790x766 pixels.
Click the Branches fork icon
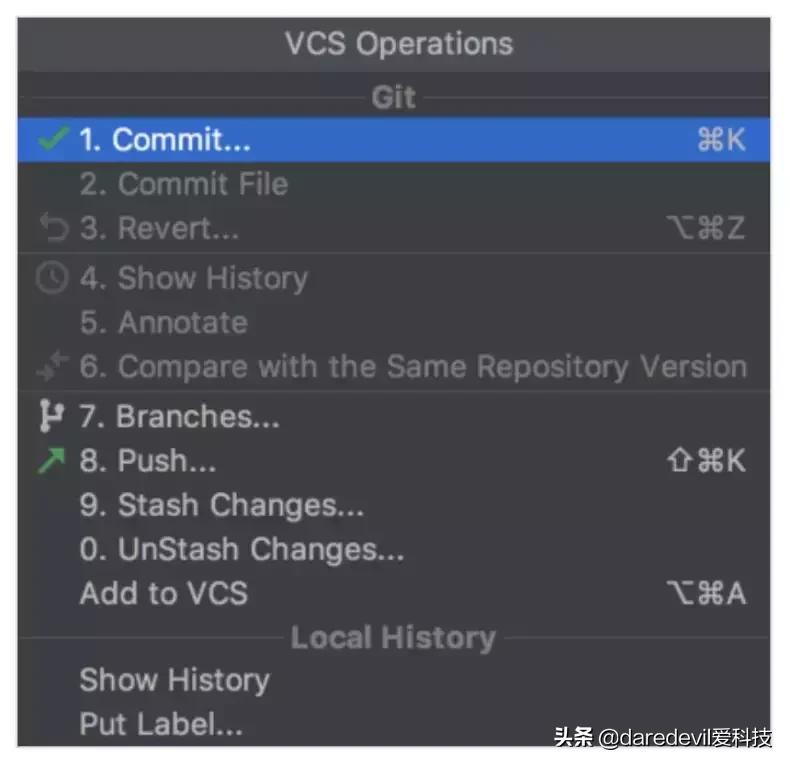[50, 416]
